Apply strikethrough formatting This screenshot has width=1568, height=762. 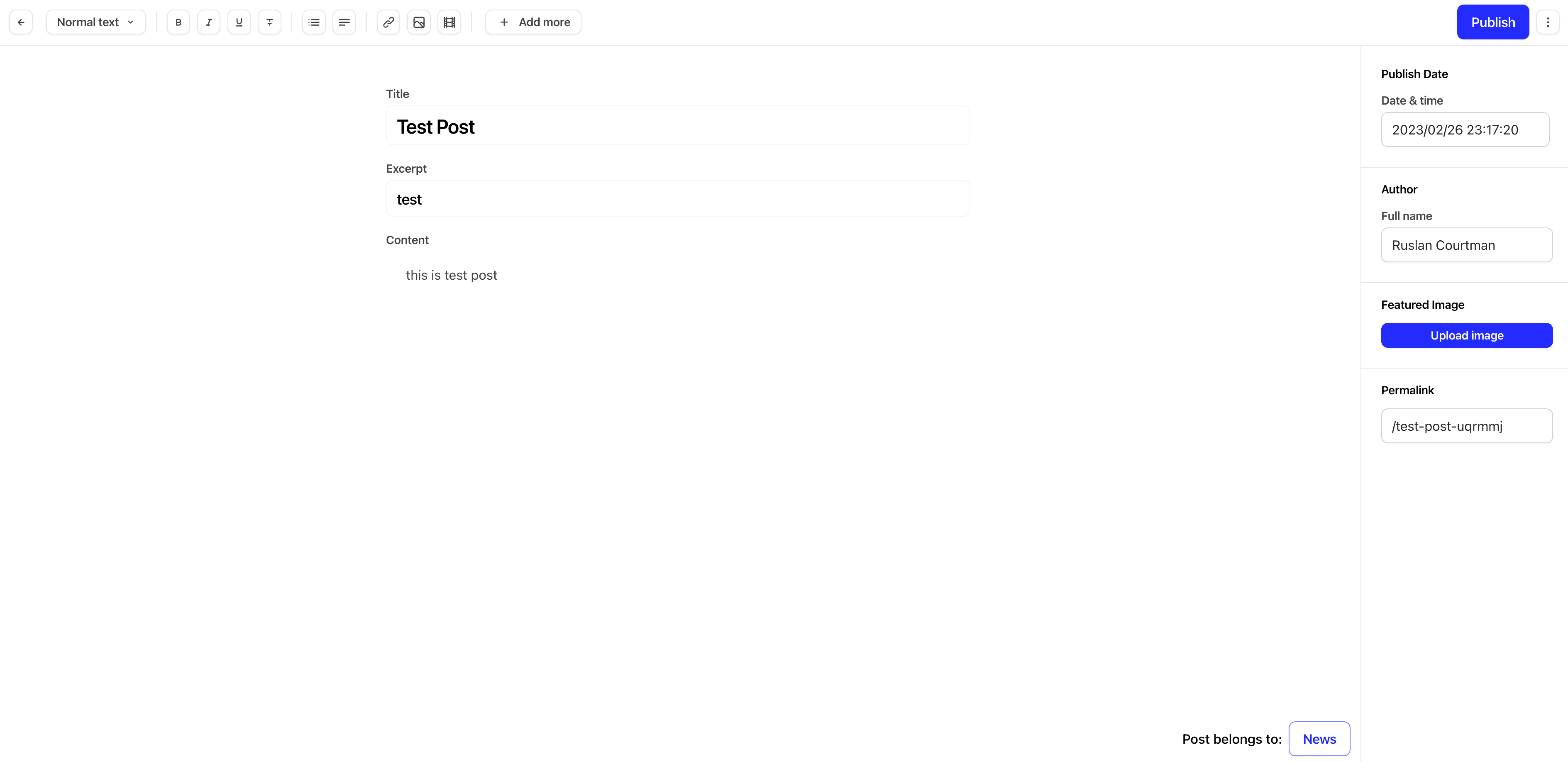coord(270,22)
